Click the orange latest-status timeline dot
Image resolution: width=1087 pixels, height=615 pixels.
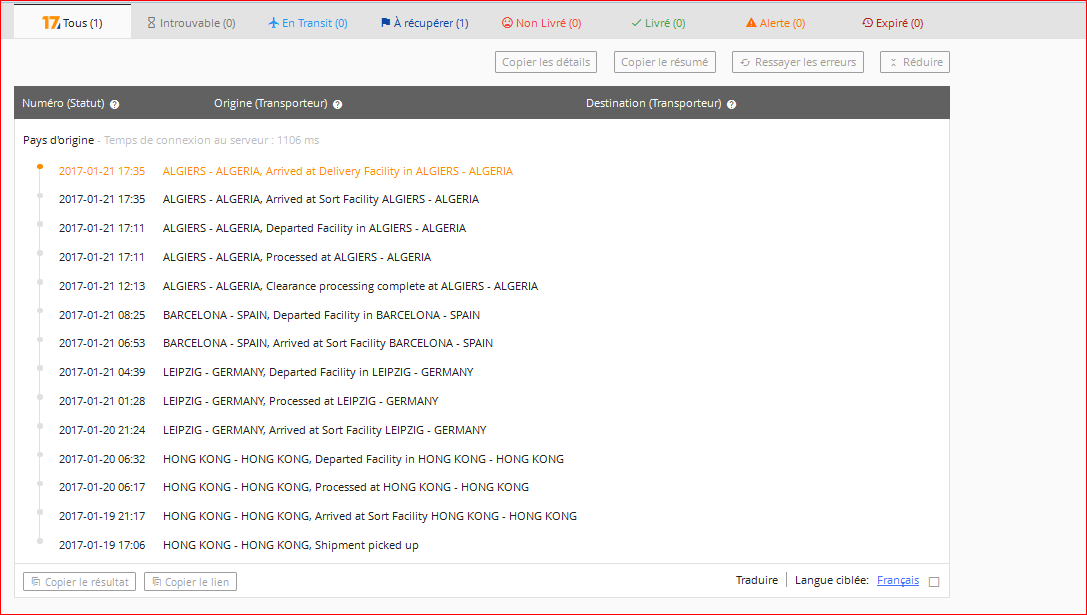pos(40,167)
